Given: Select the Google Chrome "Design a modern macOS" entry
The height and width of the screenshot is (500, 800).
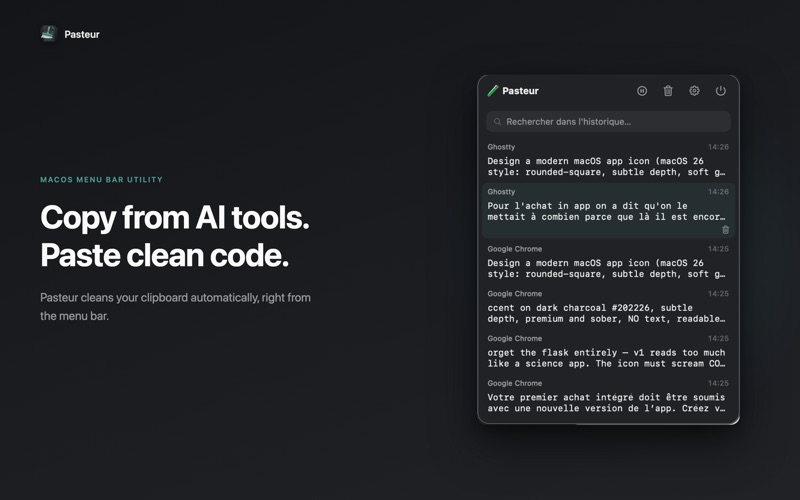Looking at the screenshot, I should click(x=608, y=262).
